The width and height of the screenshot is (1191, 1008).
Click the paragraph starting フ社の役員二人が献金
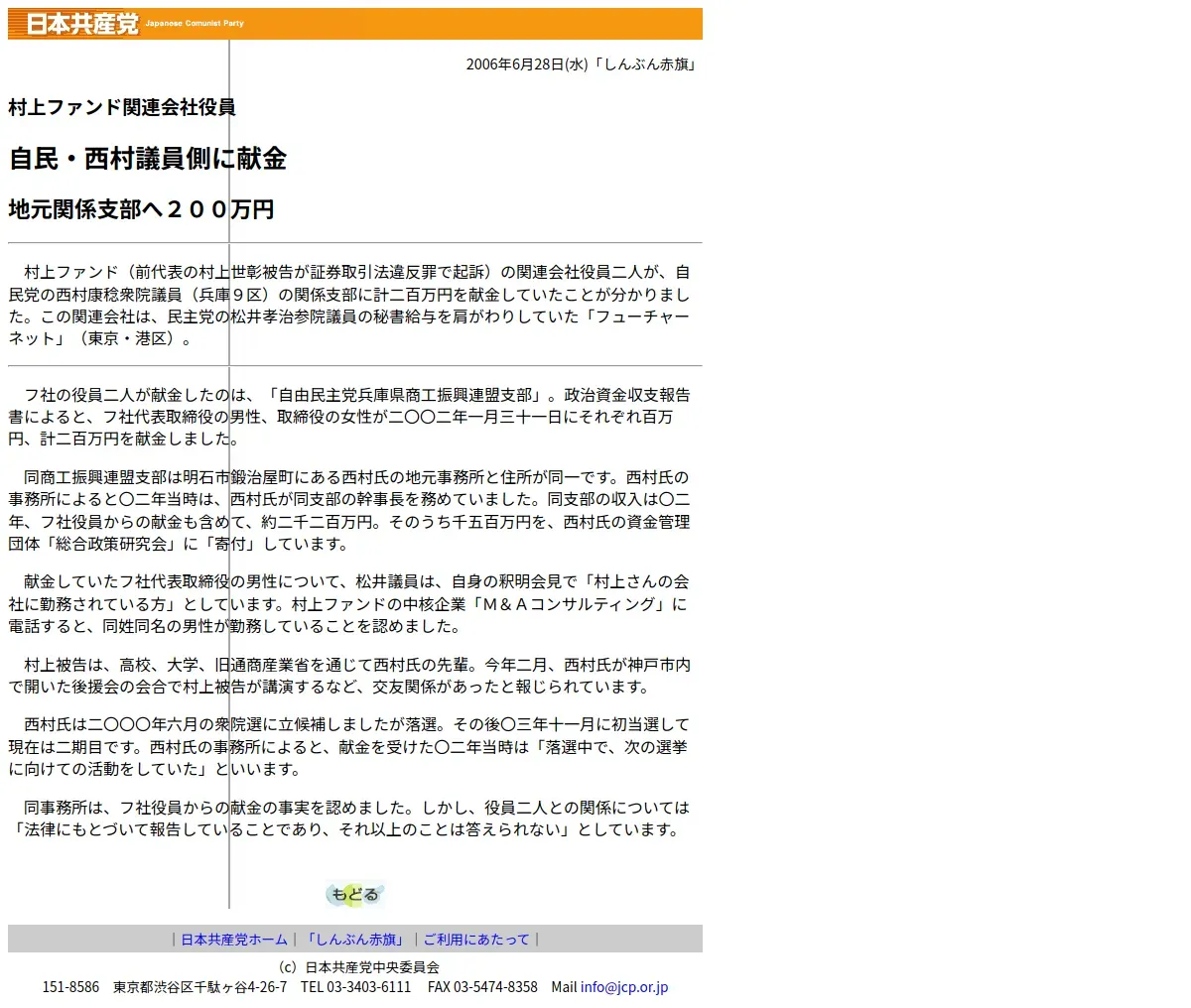coord(349,417)
